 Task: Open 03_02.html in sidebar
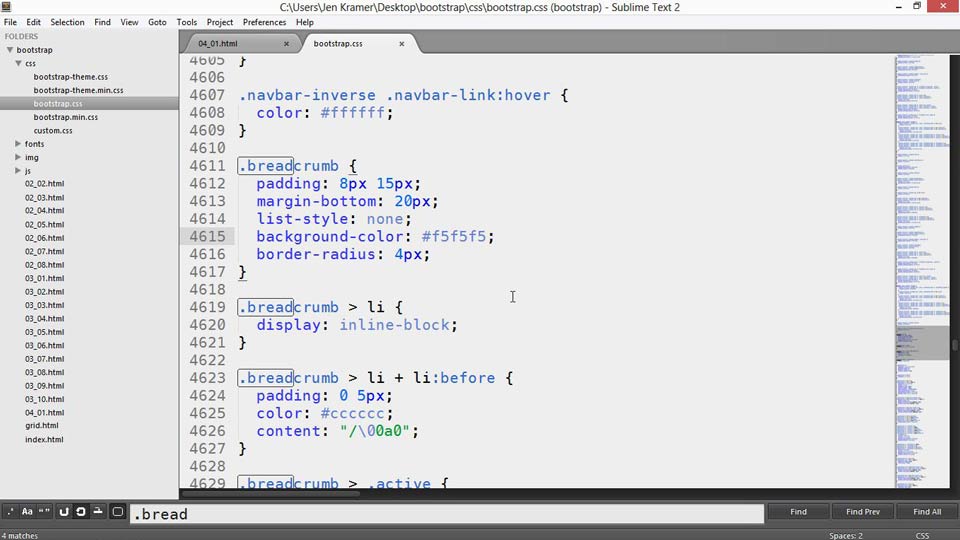tap(44, 292)
